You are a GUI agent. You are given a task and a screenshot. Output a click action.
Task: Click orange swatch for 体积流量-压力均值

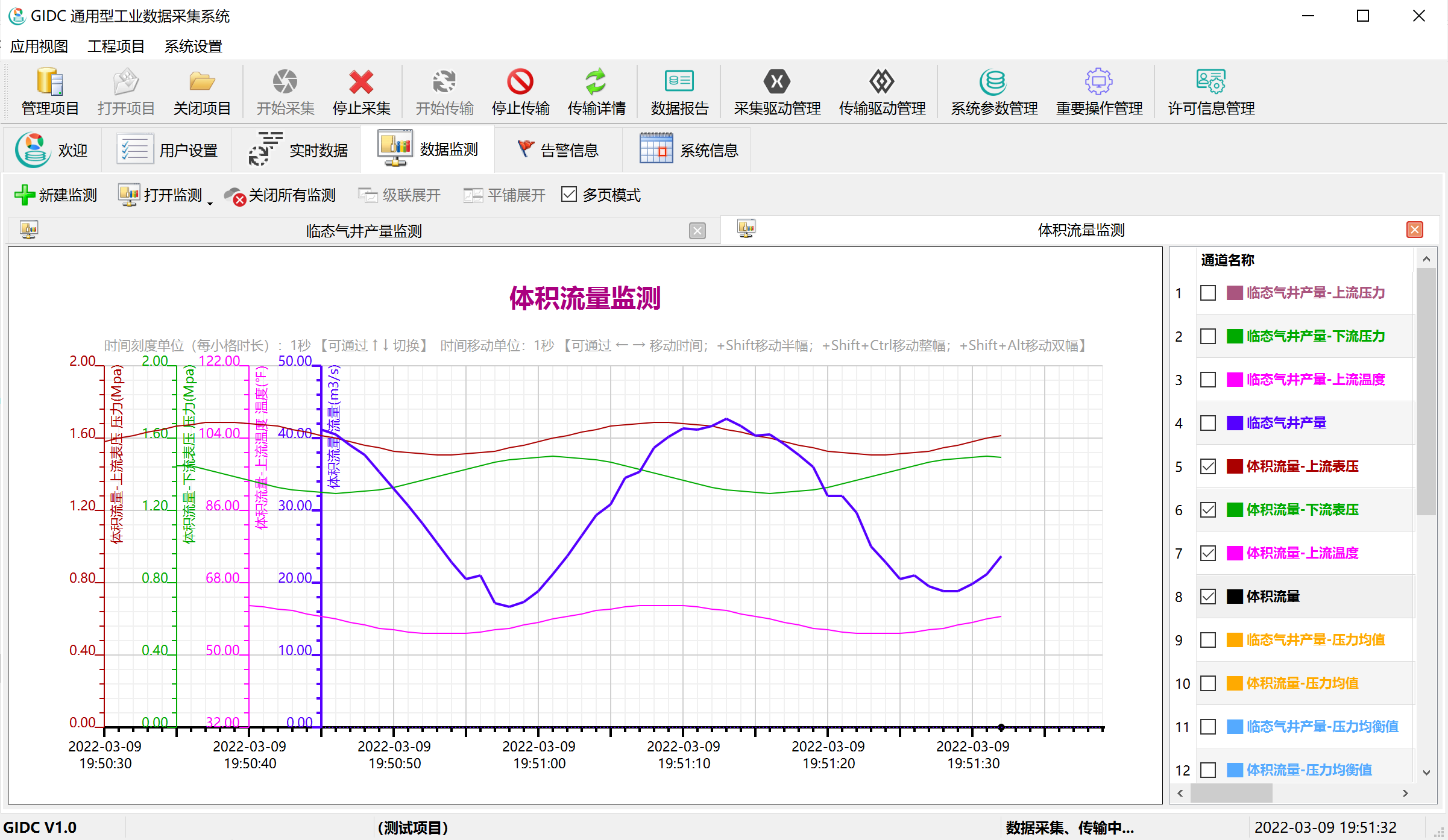[x=1235, y=683]
